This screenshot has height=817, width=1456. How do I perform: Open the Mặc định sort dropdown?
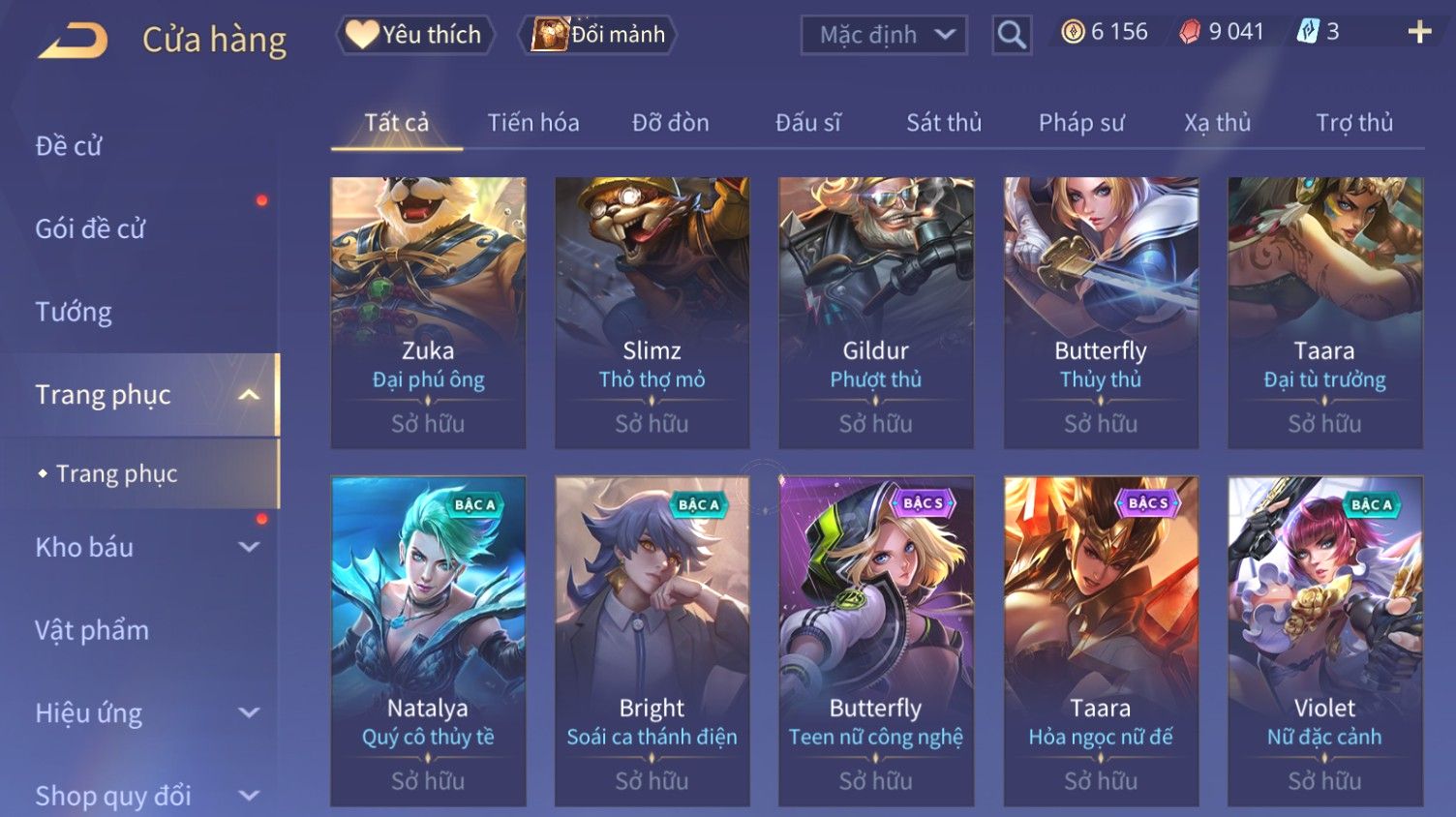(x=884, y=36)
